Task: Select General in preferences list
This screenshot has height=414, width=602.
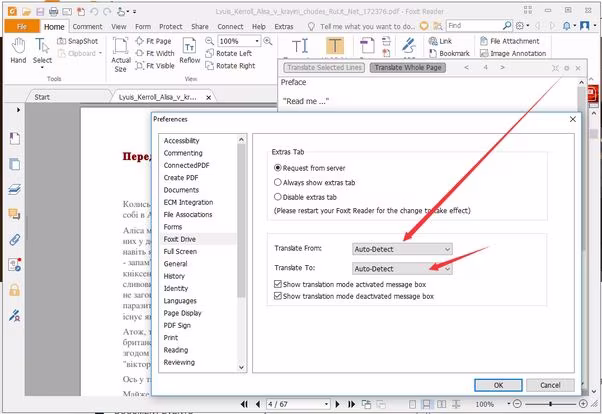Action: (175, 264)
